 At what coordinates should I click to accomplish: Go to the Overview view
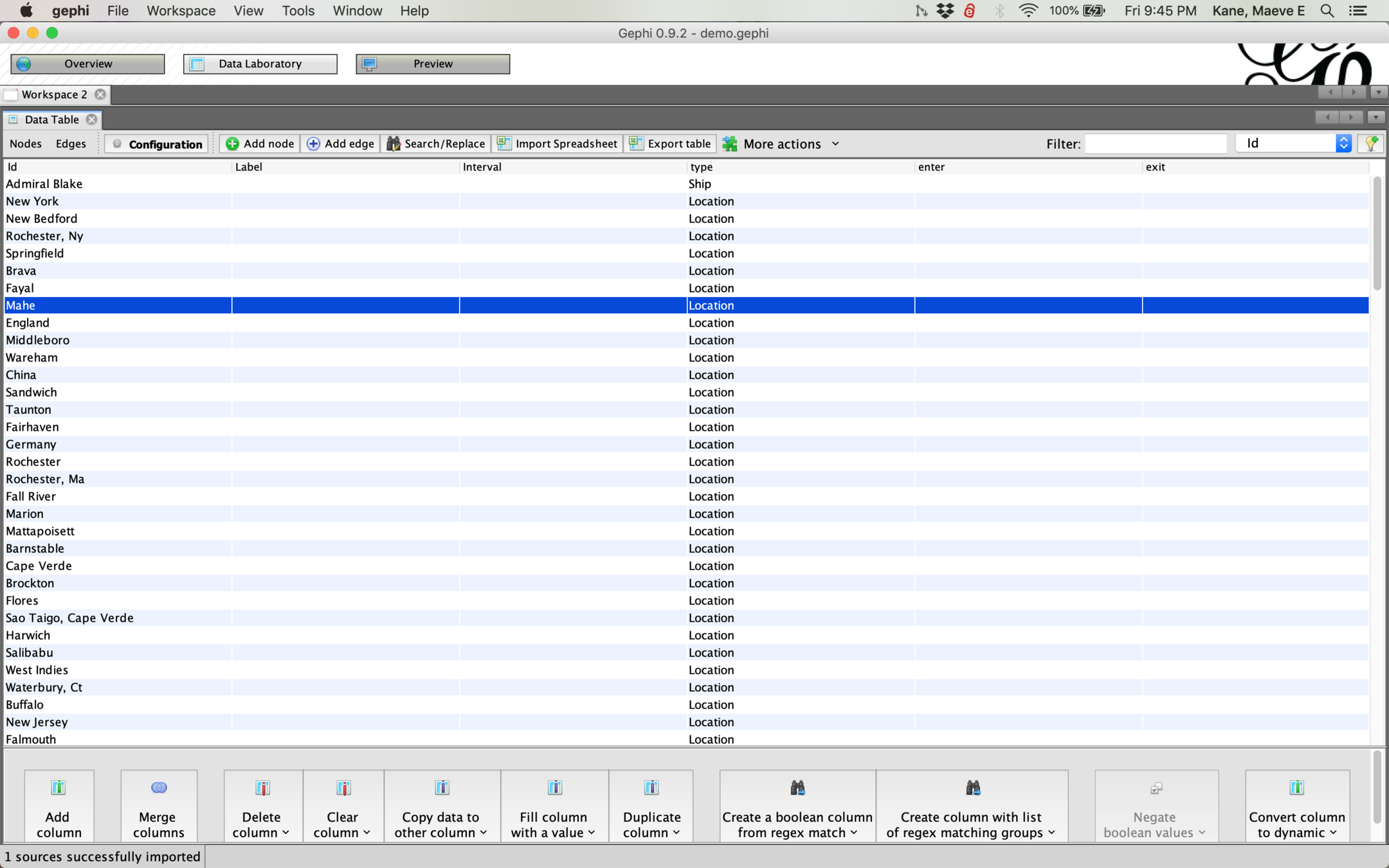(x=87, y=64)
